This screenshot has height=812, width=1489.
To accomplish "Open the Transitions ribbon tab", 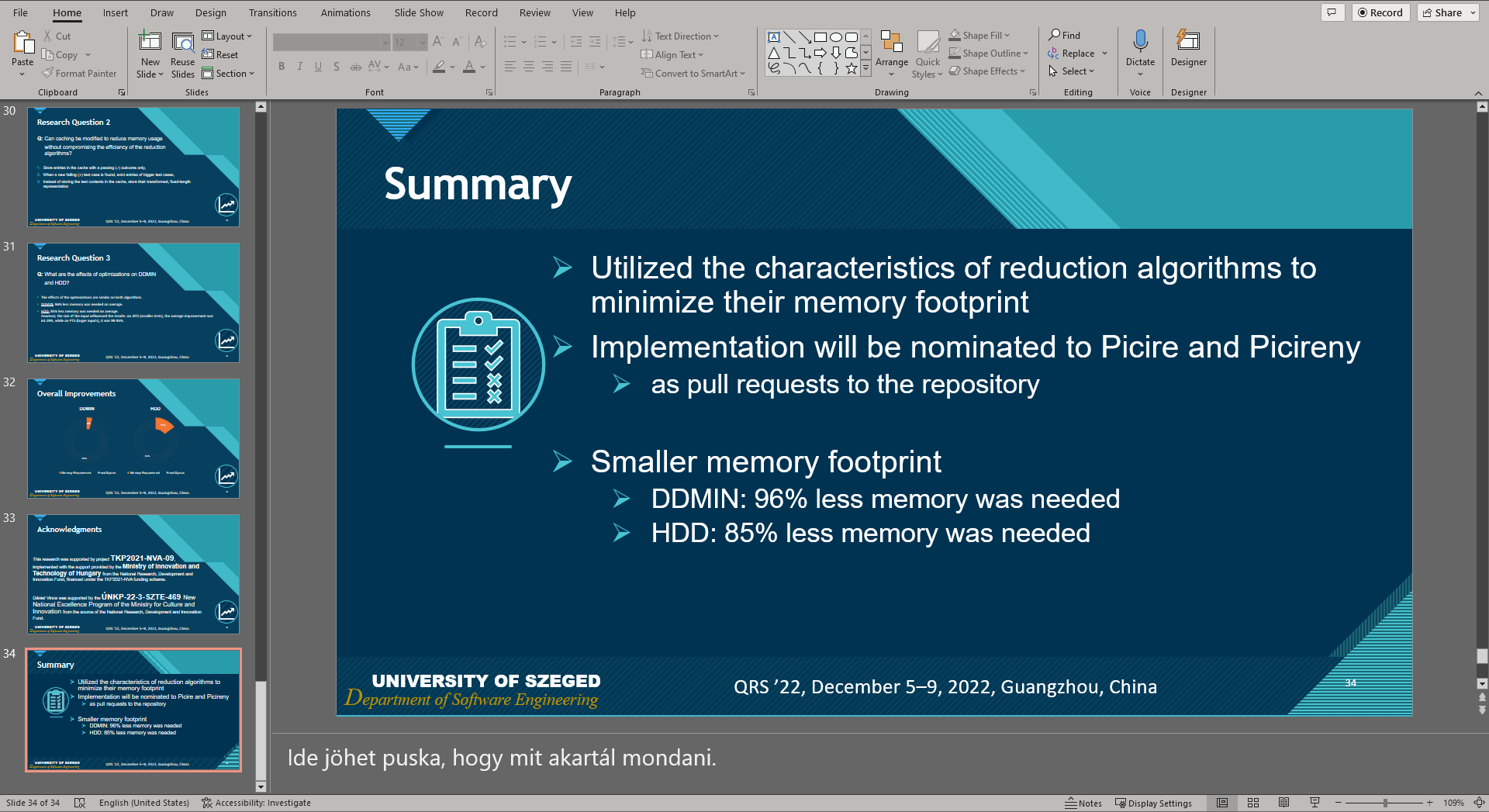I will pyautogui.click(x=273, y=12).
